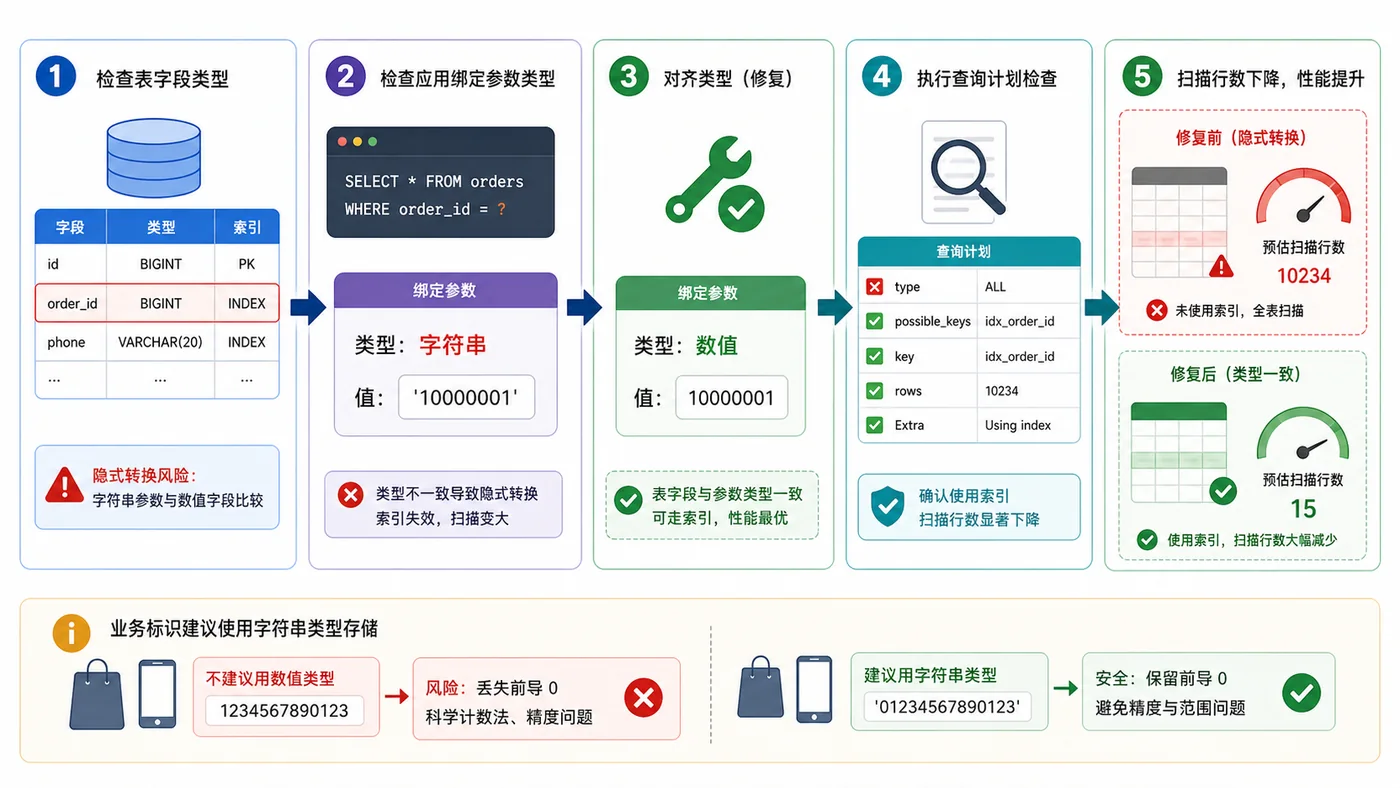1400x788 pixels.
Task: Click the magnifying glass over document icon
Action: (965, 172)
